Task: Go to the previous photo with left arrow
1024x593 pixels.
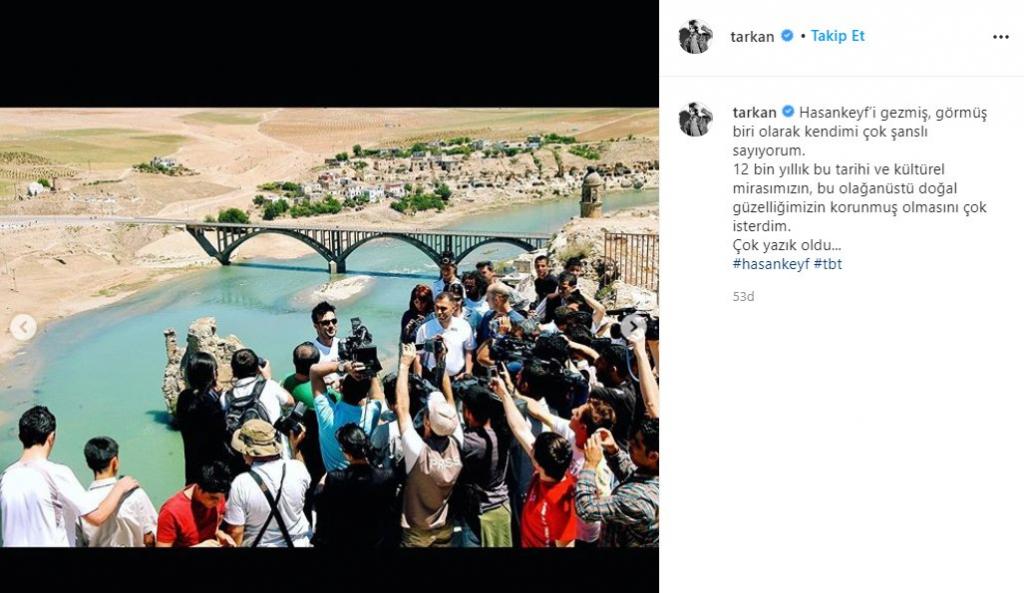Action: pos(24,327)
